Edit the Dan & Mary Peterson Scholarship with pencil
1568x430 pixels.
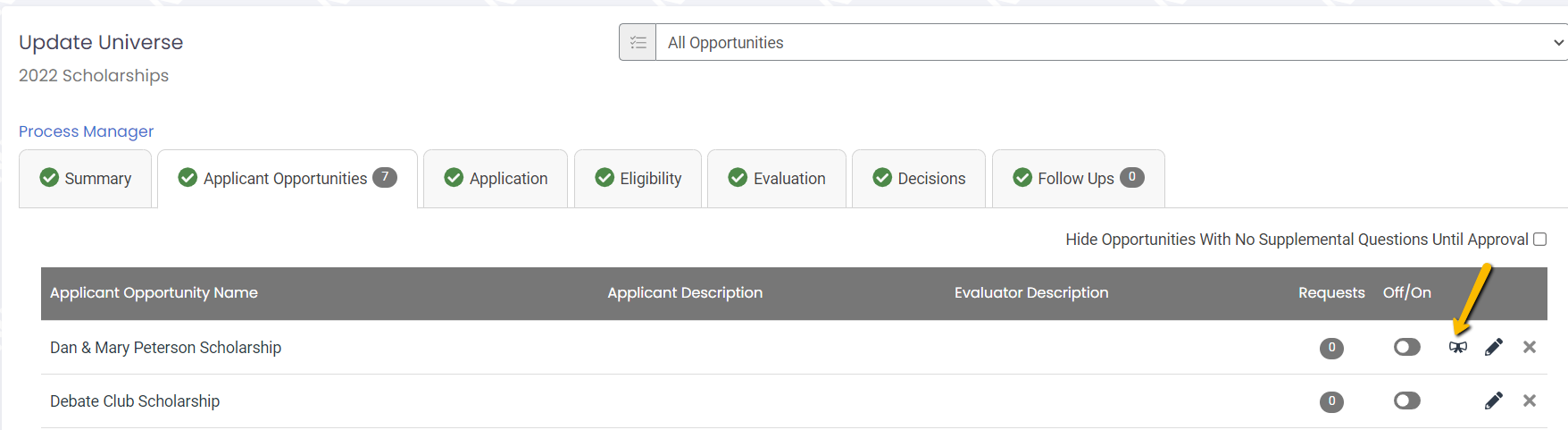1494,347
